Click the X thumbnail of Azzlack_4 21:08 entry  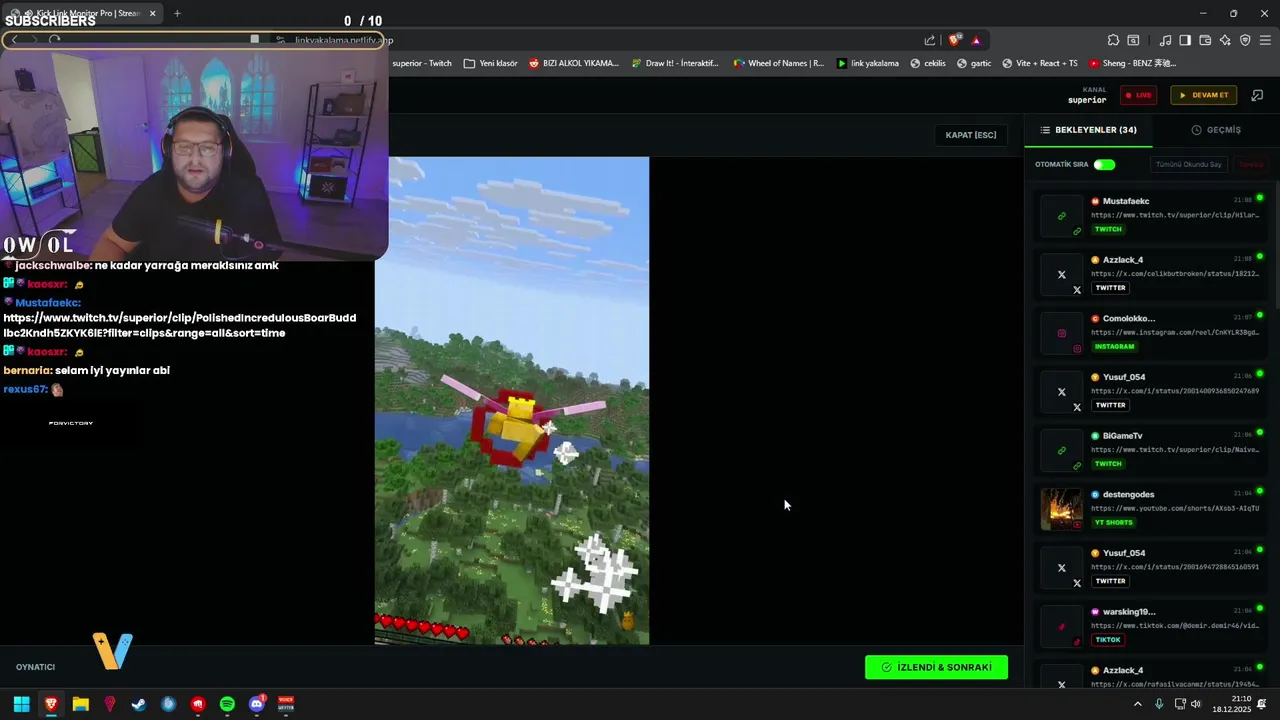tap(1062, 275)
